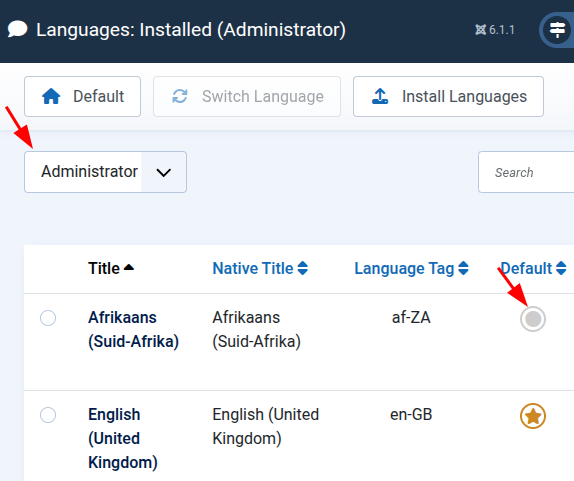This screenshot has height=481, width=574.
Task: Sort by Default column header
Action: click(x=533, y=268)
